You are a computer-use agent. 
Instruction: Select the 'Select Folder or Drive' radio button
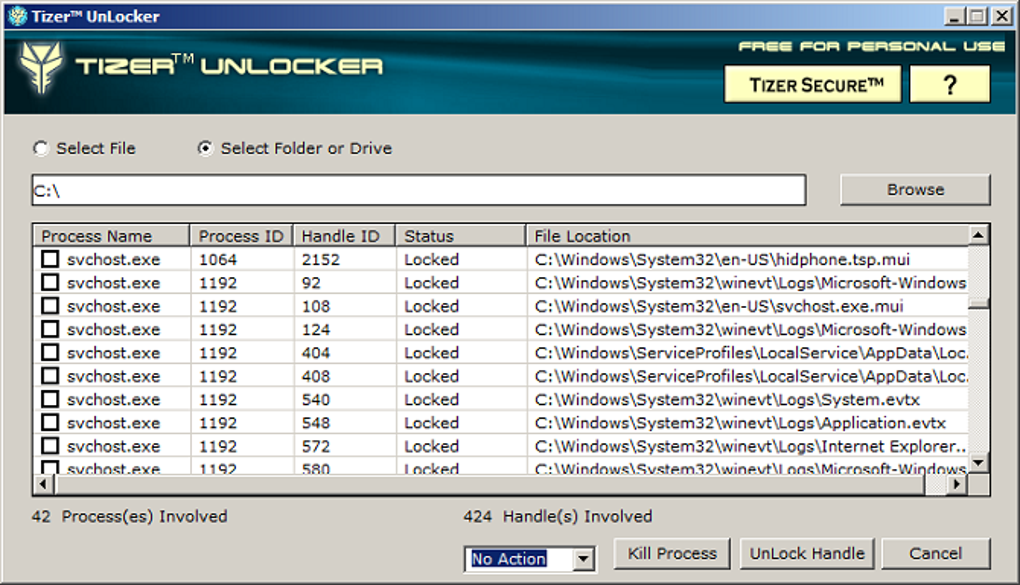205,148
